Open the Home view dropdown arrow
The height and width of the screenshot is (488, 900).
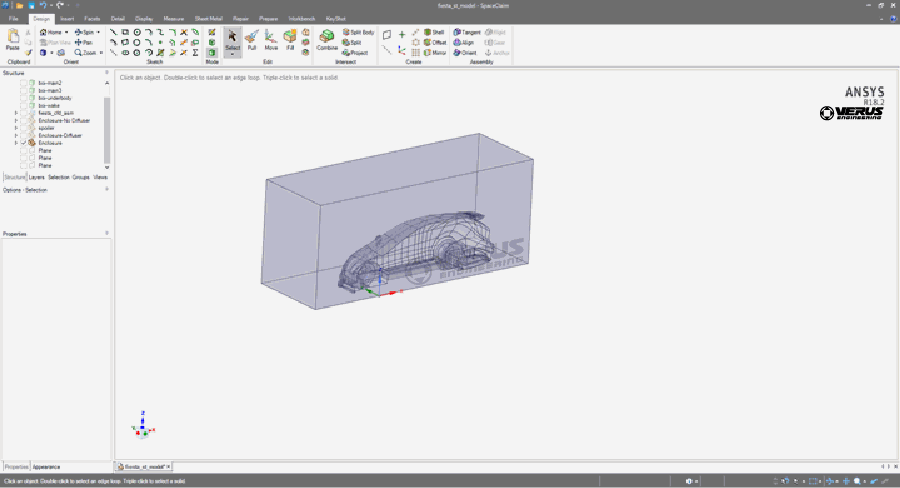(67, 32)
